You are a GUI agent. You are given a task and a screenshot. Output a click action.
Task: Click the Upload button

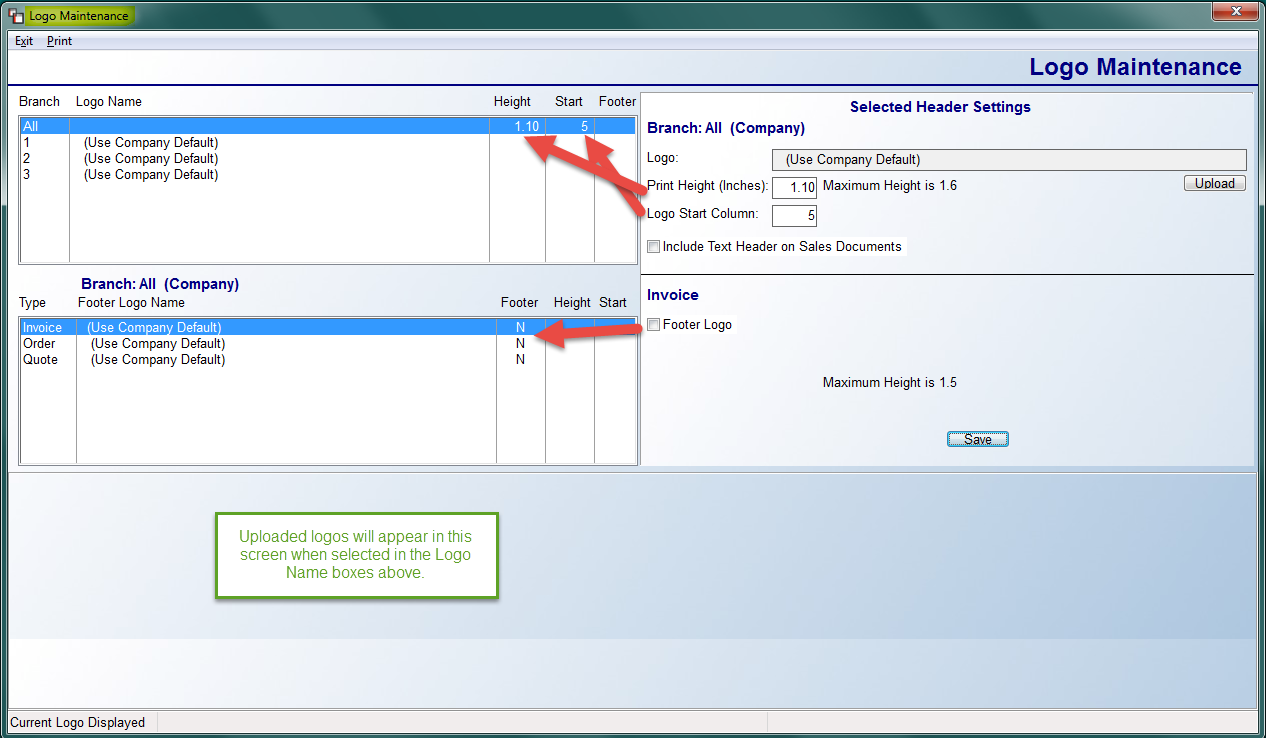1214,184
